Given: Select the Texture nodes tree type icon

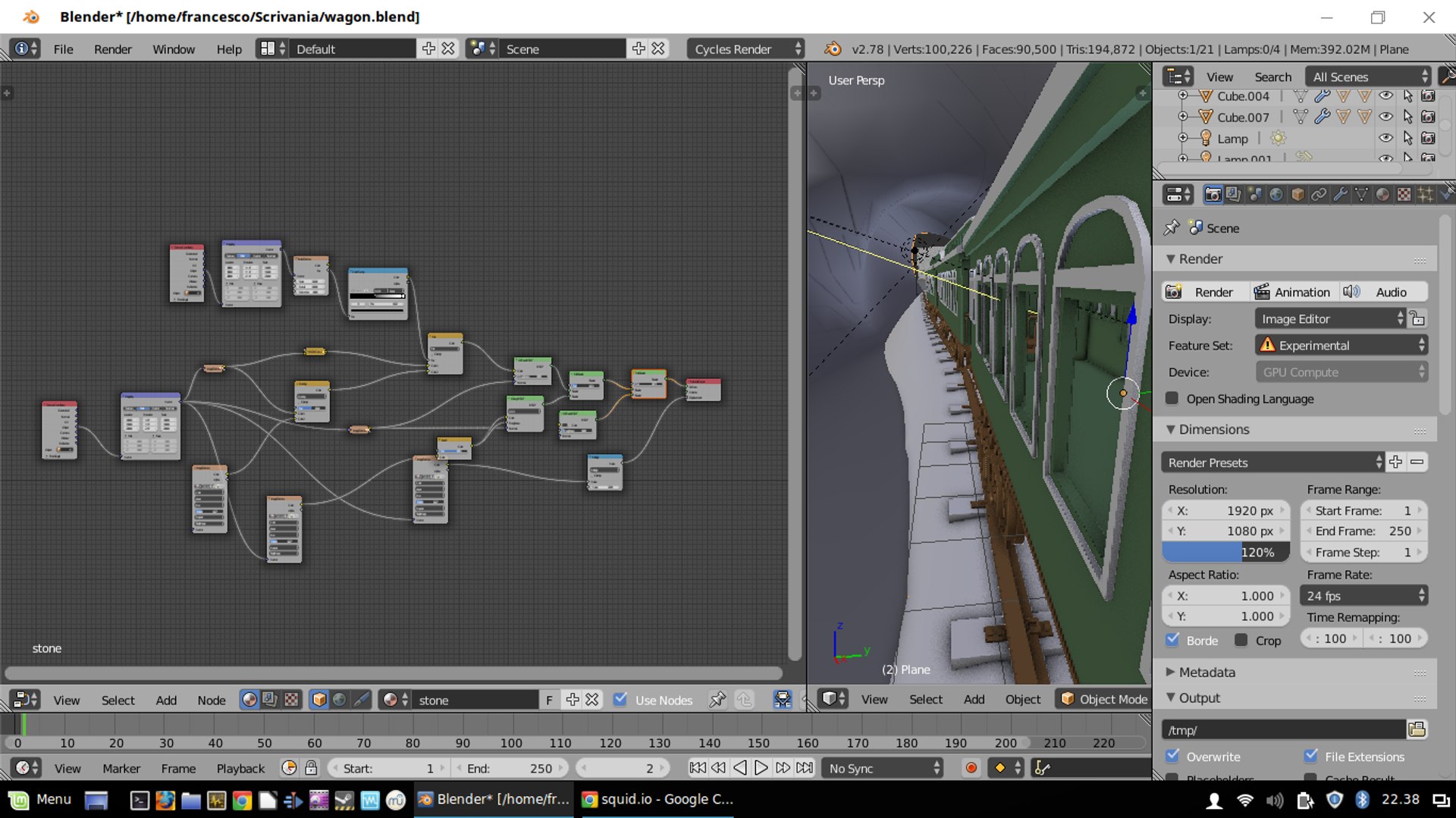Looking at the screenshot, I should pos(291,700).
